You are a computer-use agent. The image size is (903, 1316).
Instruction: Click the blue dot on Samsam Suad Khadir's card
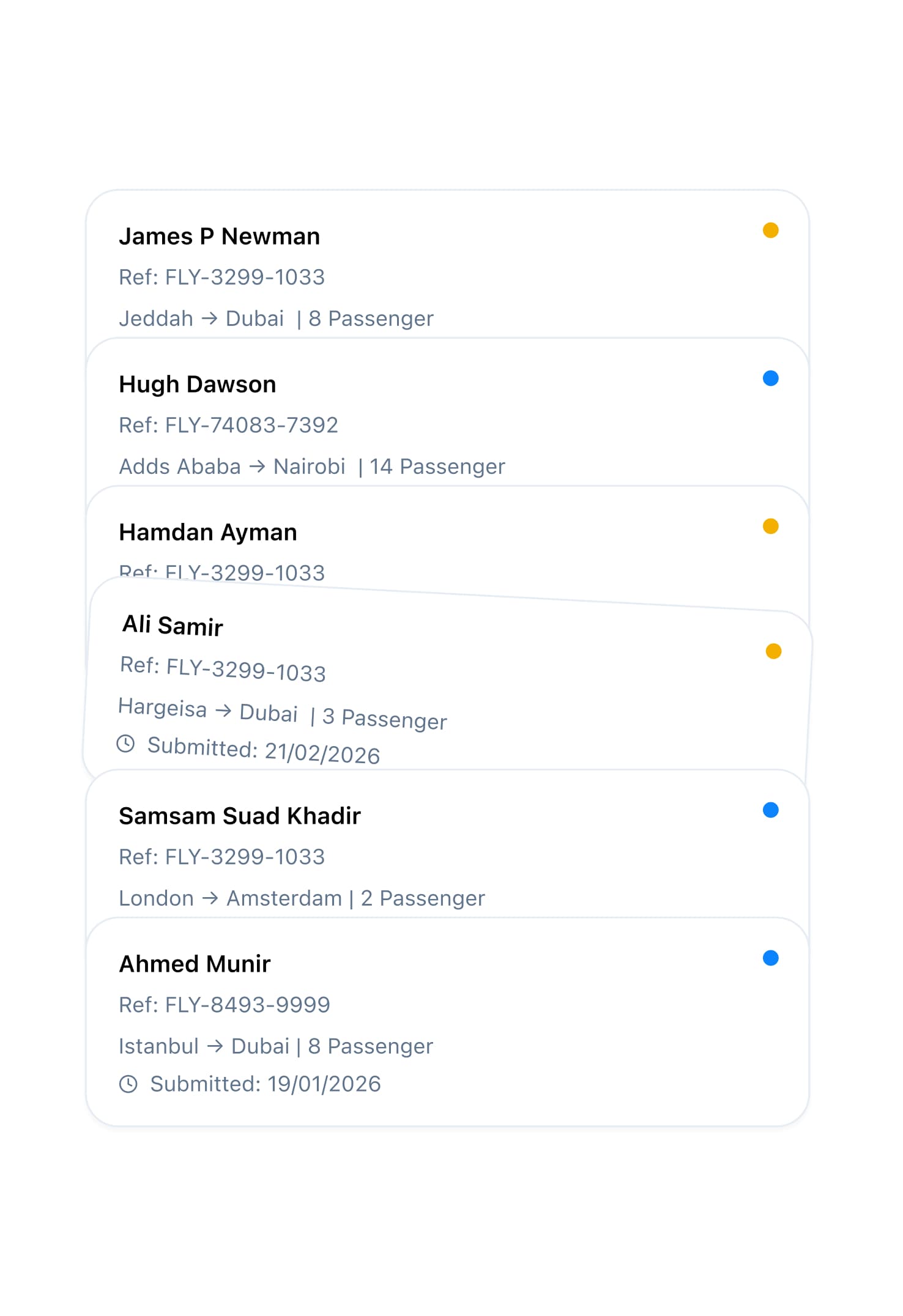[x=770, y=810]
